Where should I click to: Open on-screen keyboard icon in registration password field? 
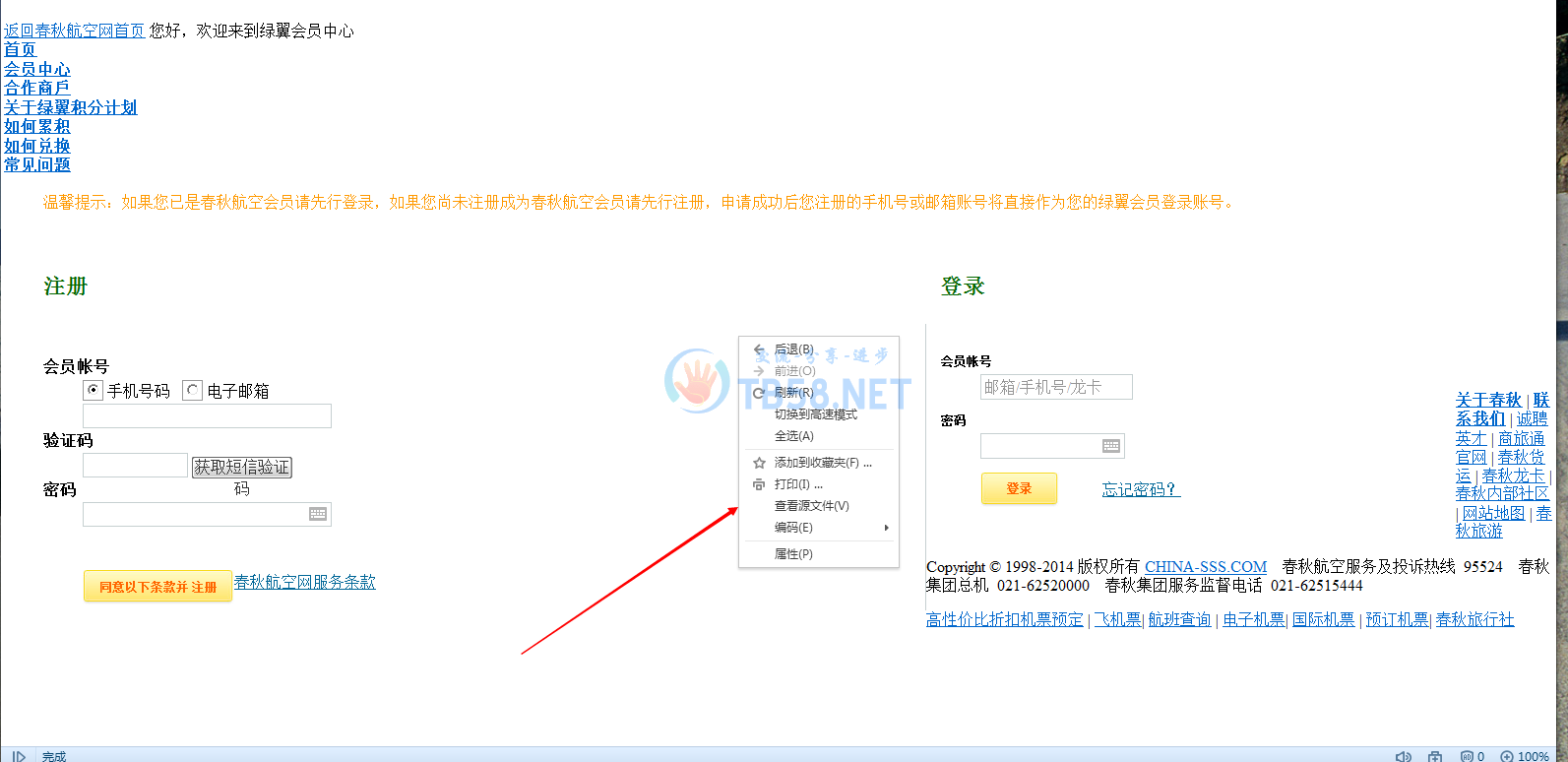(x=318, y=514)
